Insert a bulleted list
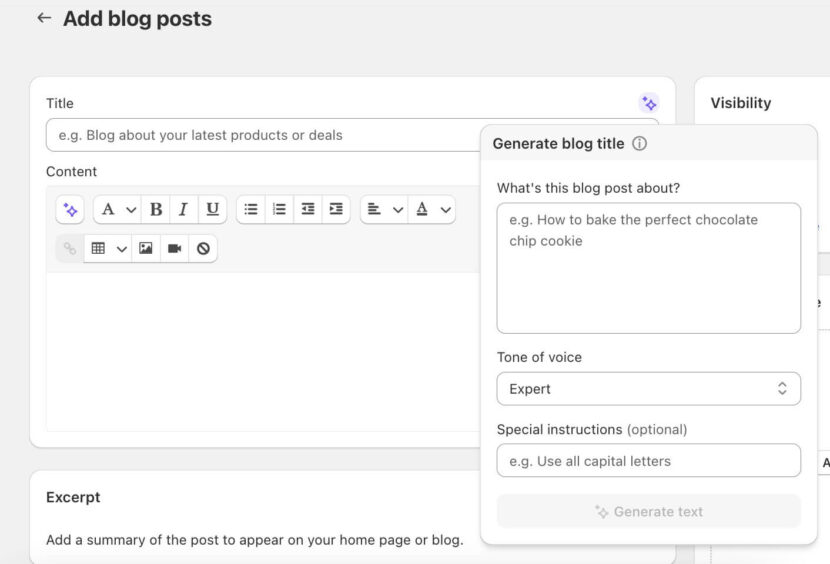Screen dimensions: 830x564 click(251, 210)
